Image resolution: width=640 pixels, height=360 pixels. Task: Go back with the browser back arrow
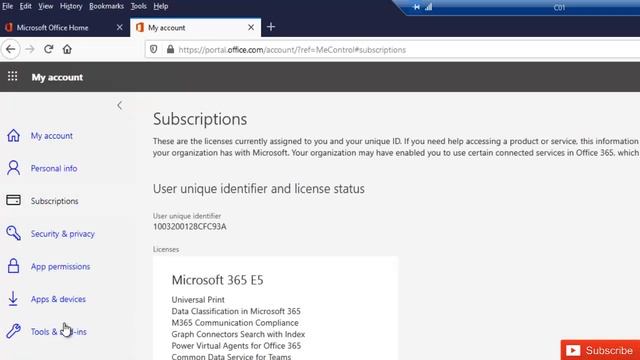point(11,49)
